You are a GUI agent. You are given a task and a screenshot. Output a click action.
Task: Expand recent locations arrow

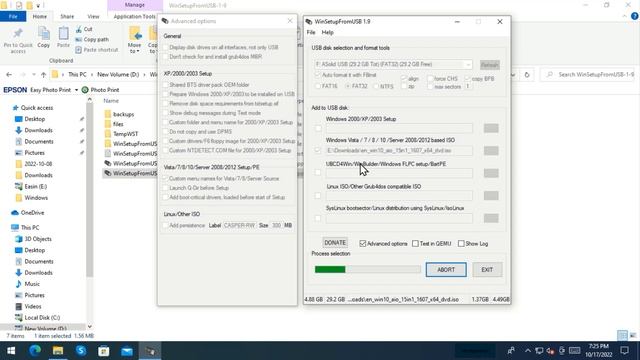33,75
